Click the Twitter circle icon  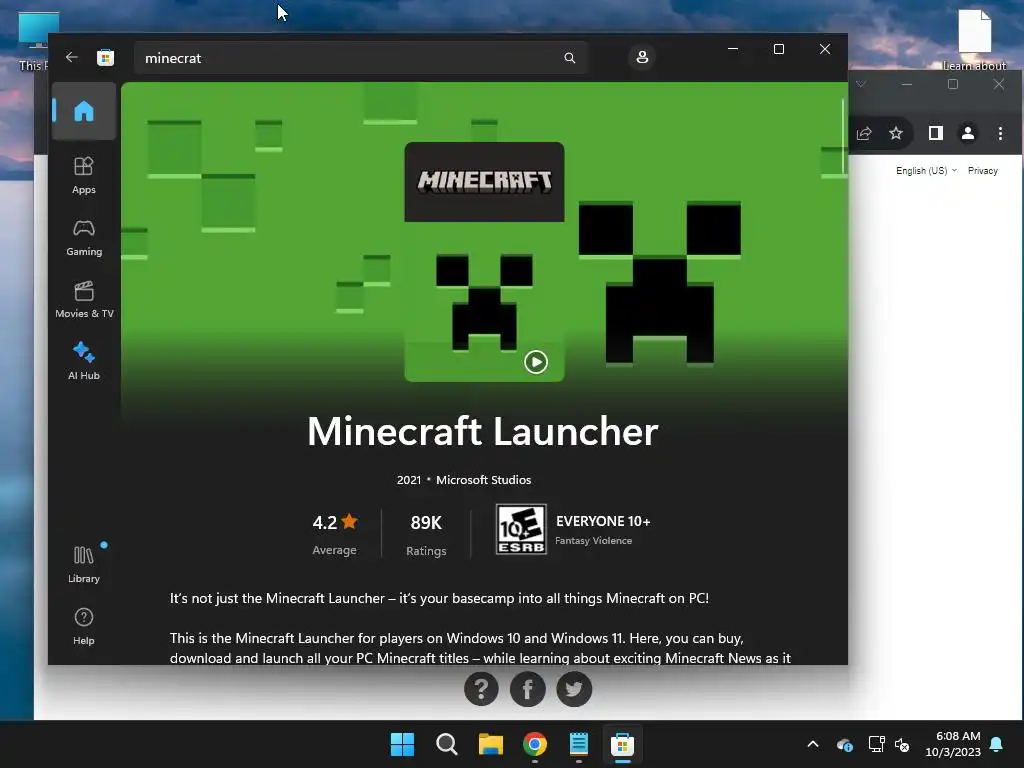(x=574, y=688)
